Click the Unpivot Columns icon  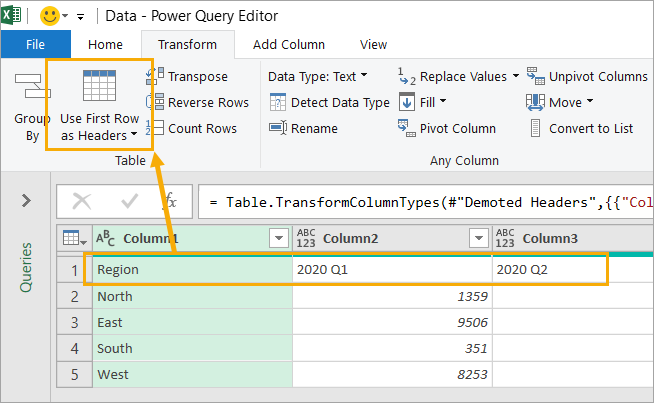[x=536, y=76]
